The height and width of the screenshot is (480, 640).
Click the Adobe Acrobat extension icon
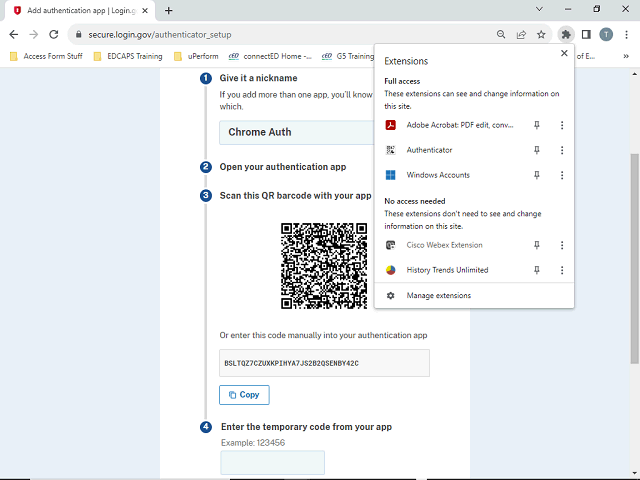[x=391, y=125]
